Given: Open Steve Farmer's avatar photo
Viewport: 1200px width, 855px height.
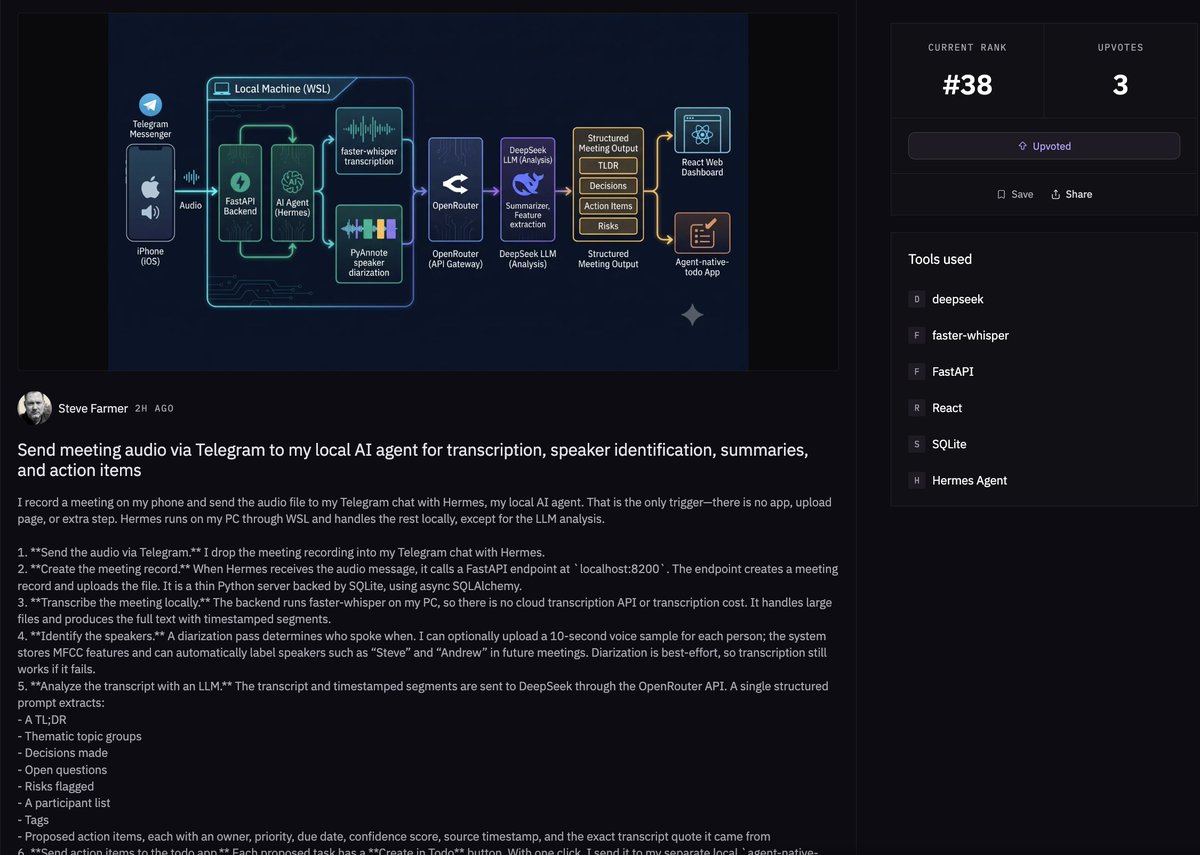Looking at the screenshot, I should [35, 408].
